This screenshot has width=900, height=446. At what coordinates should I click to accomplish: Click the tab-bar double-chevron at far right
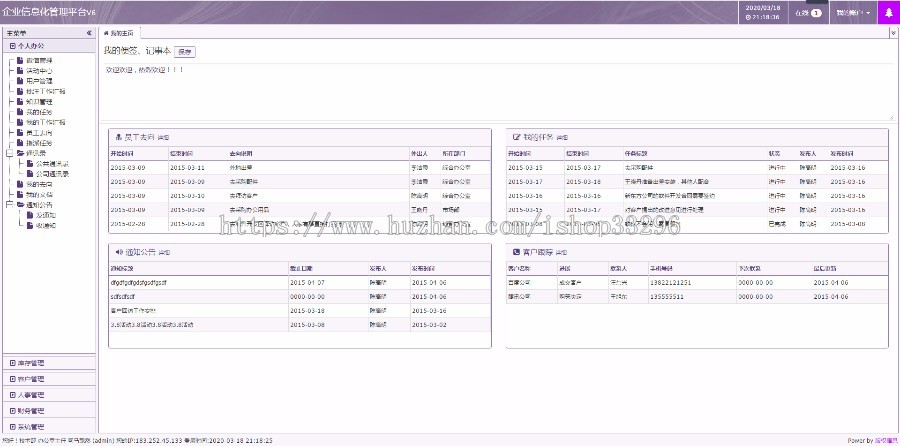[894, 34]
